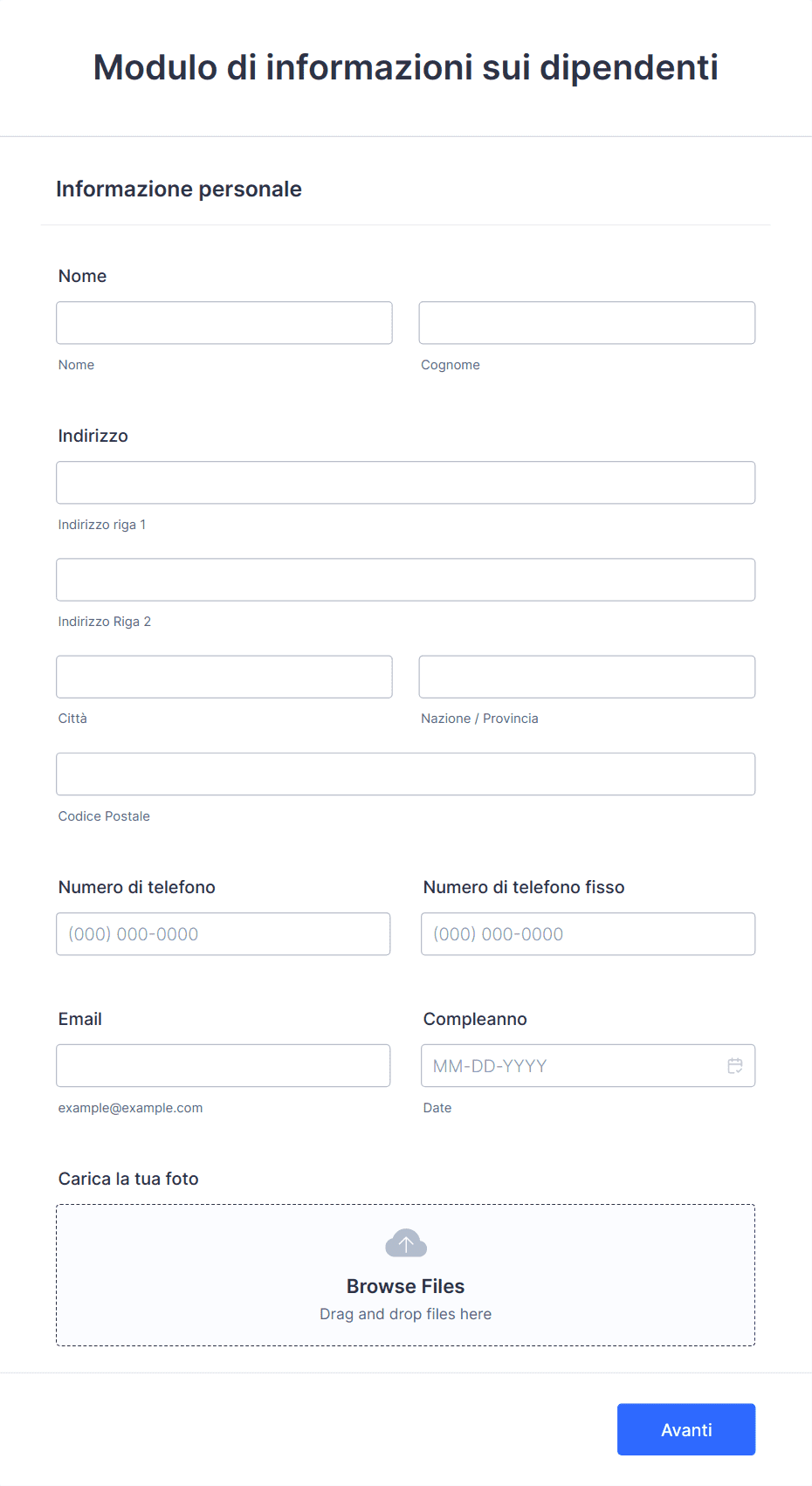Focus the Numero di telefono fisso field
The height and width of the screenshot is (1486, 812).
588,934
